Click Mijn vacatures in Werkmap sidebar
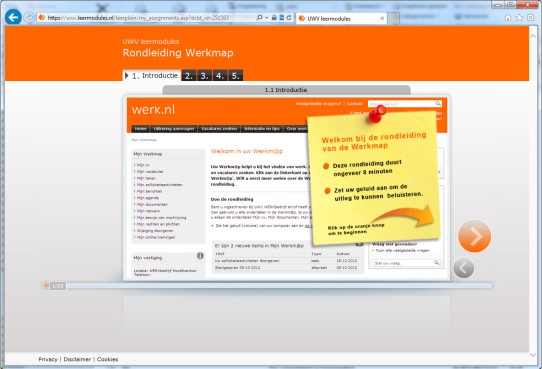Screen dimensions: 542x369 pyautogui.click(x=150, y=172)
